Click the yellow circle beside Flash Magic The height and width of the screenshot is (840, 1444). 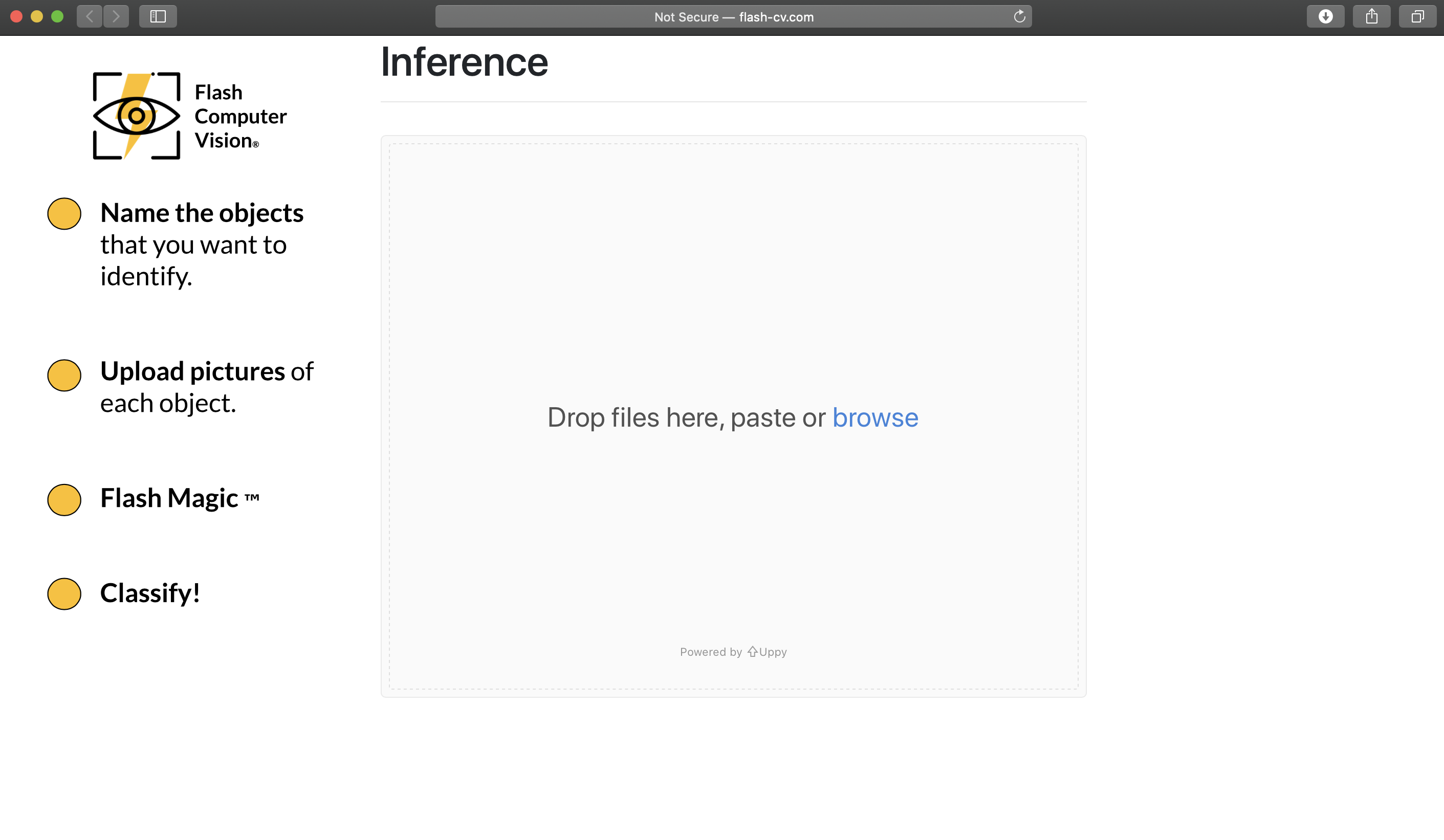[64, 500]
